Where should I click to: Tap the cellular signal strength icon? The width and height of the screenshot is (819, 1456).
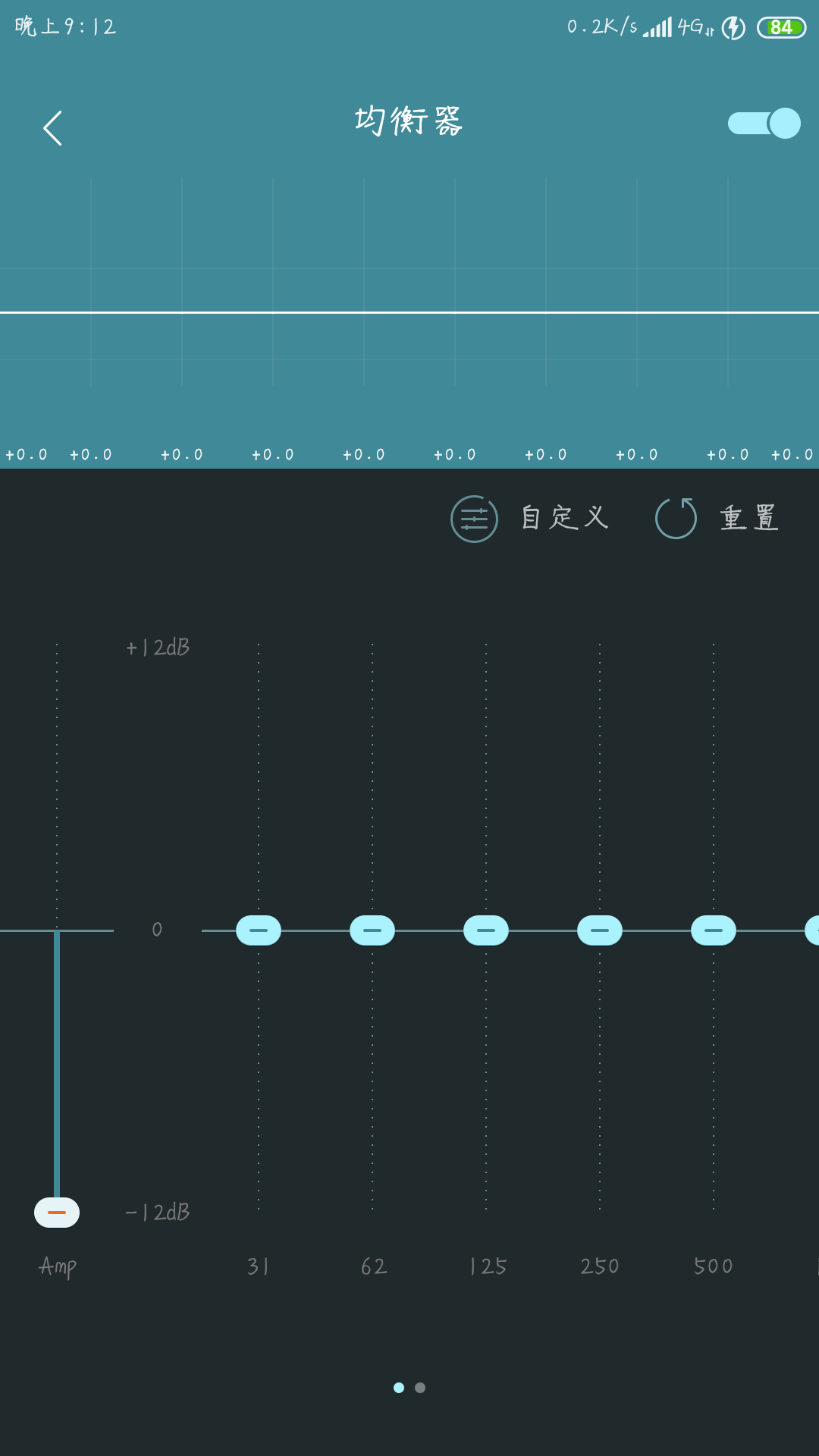657,28
